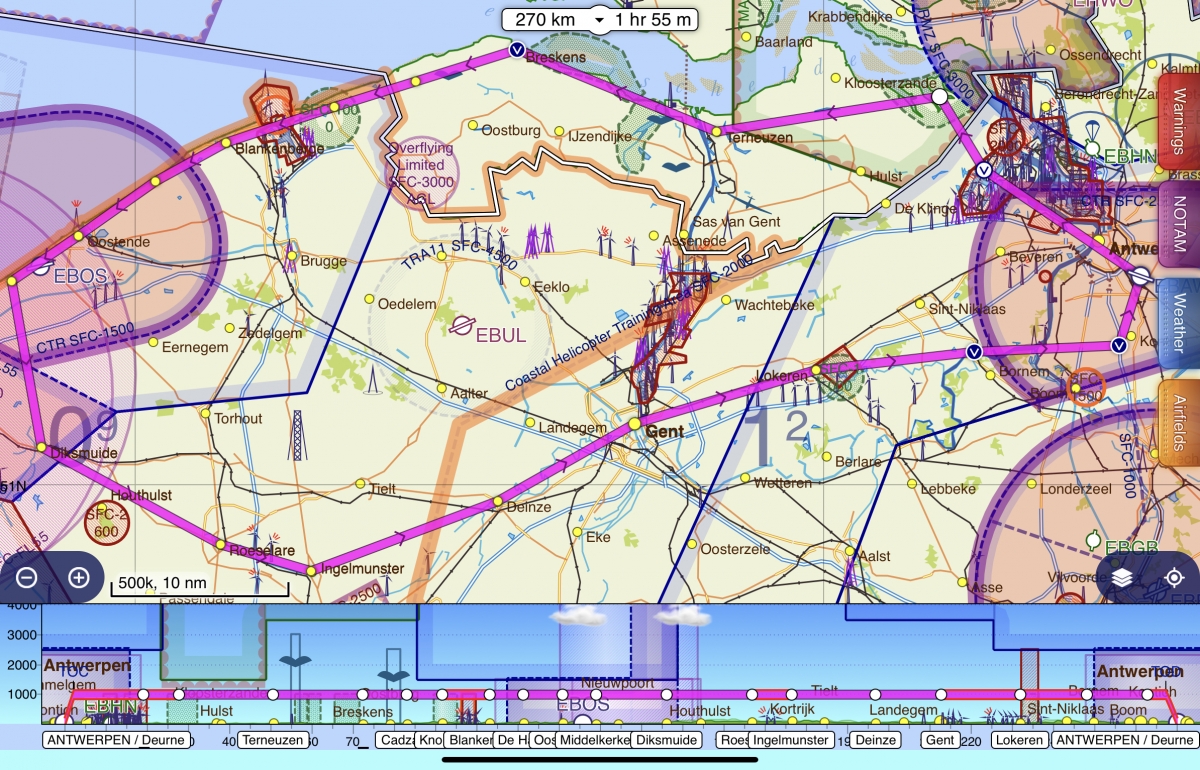Viewport: 1200px width, 770px height.
Task: Tap the EBUL airfield symbol
Action: [461, 325]
